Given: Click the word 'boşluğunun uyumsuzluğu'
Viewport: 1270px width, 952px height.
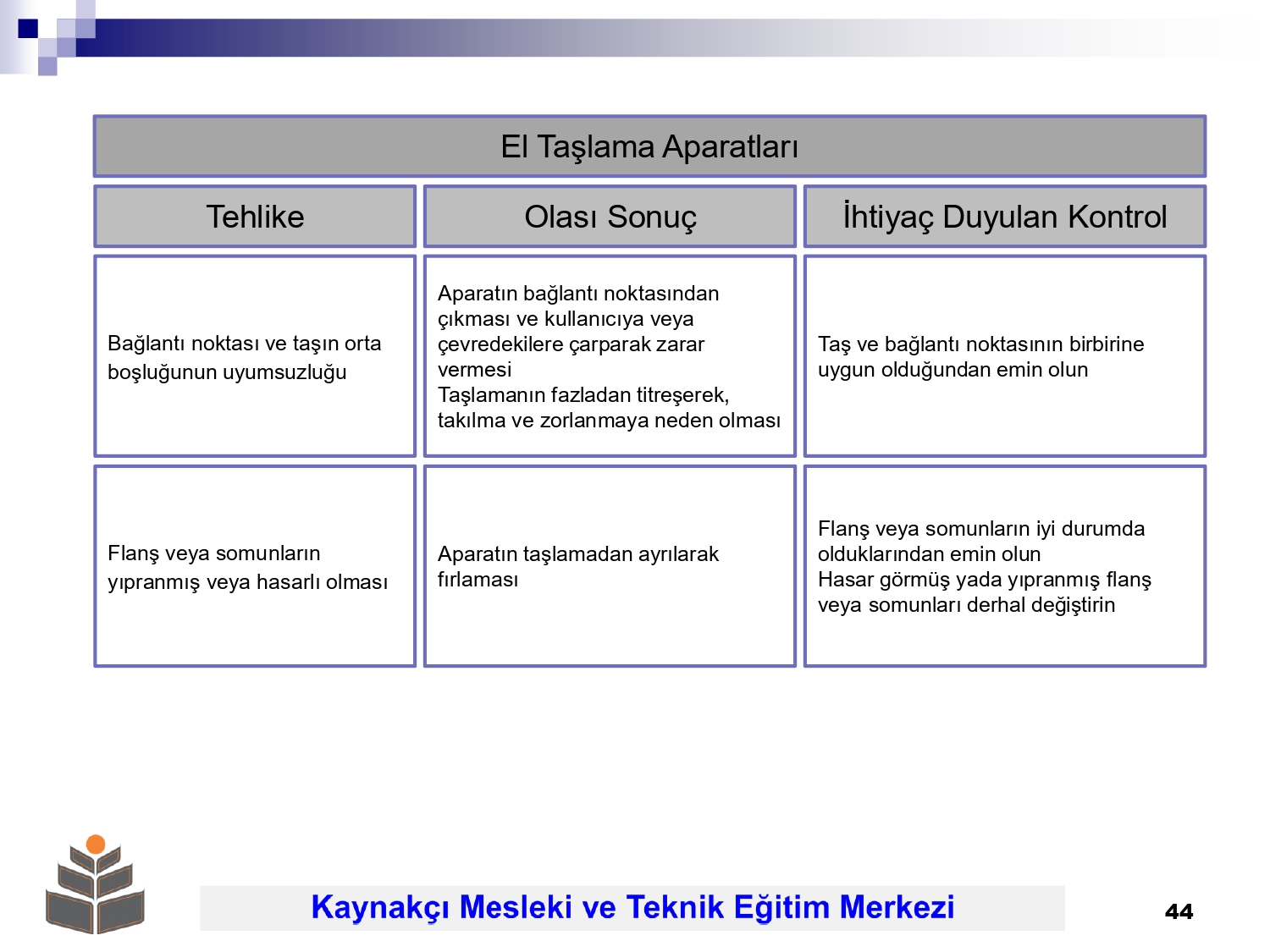Looking at the screenshot, I should point(227,372).
